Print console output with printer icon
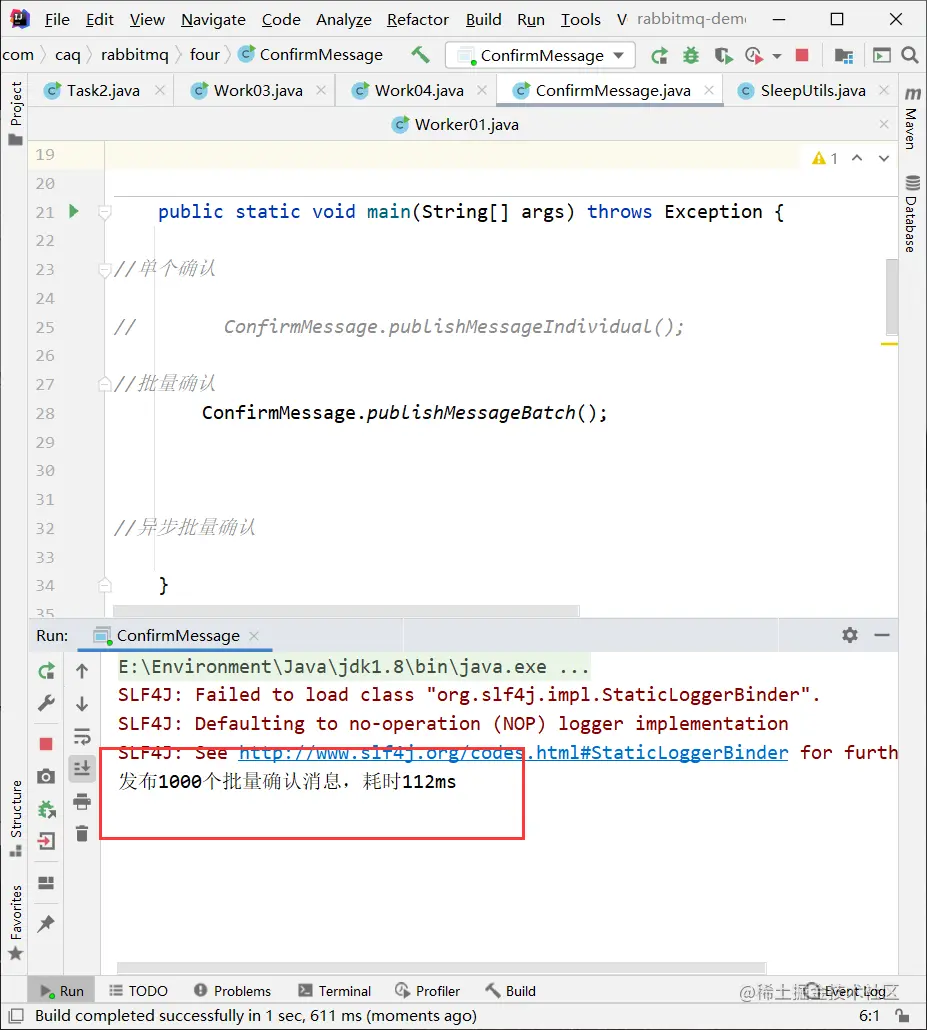This screenshot has height=1030, width=927. point(82,801)
